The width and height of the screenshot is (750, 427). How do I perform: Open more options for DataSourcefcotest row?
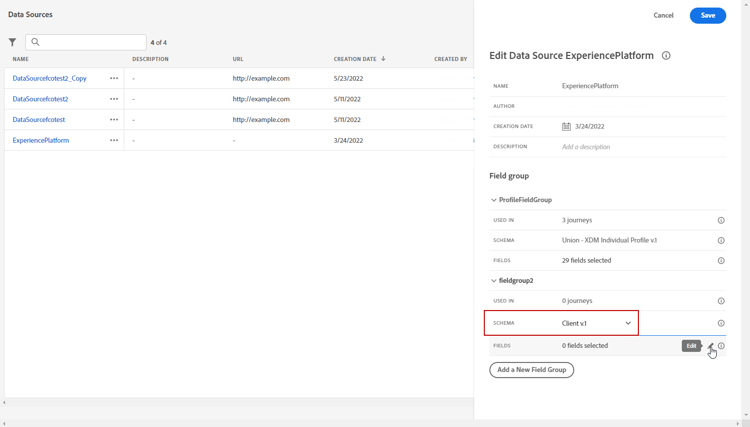pos(114,119)
